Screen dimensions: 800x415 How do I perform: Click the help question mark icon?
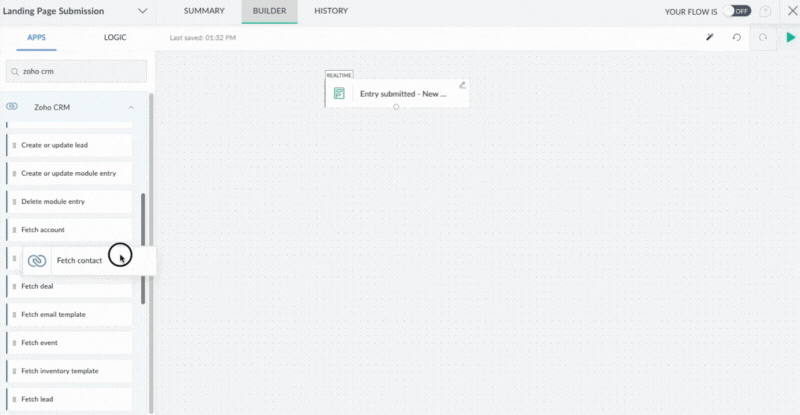click(x=765, y=11)
